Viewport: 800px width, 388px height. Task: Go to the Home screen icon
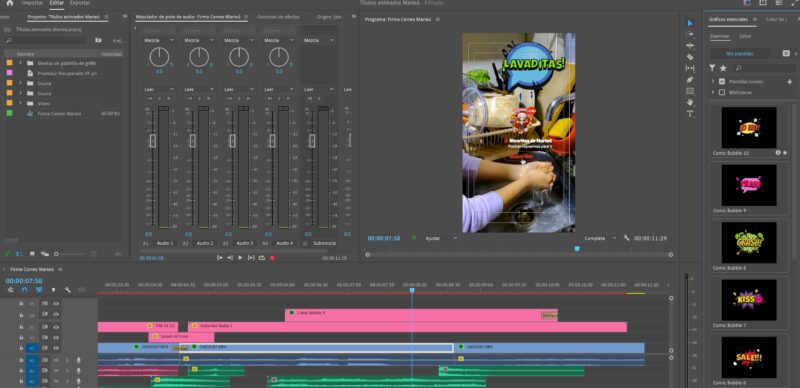10,3
